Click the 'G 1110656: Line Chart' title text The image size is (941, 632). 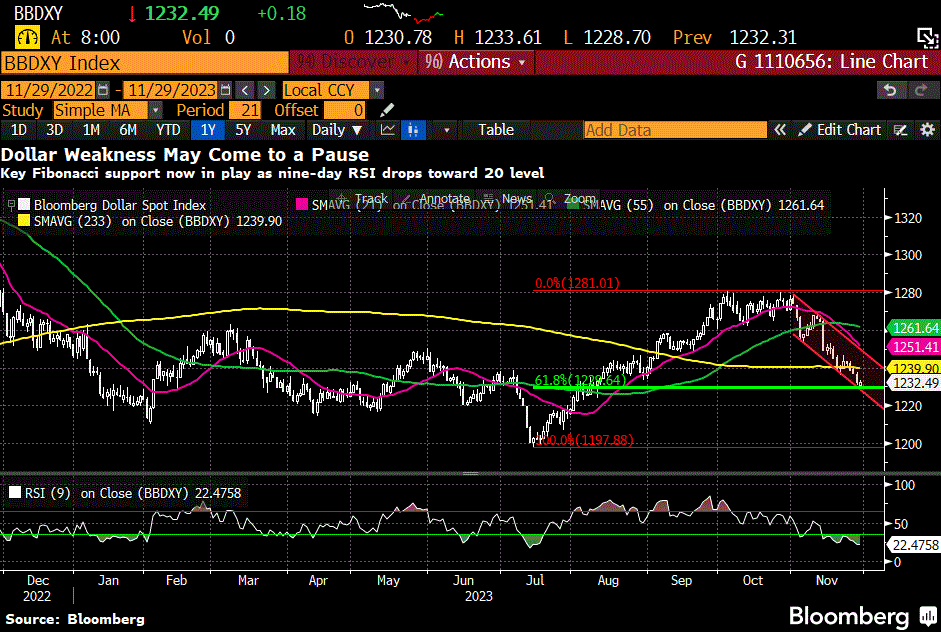click(x=831, y=62)
